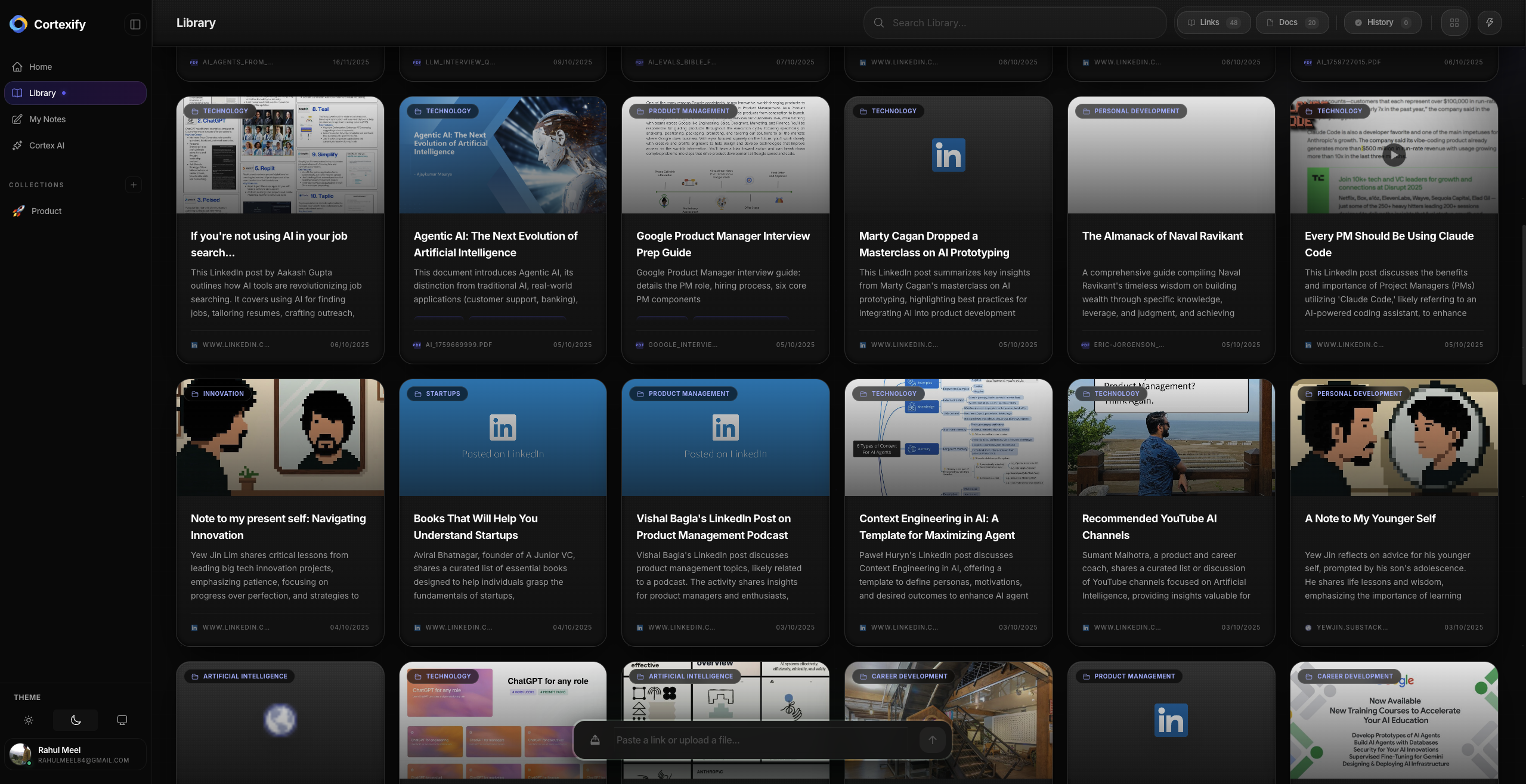
Task: Click the Library page heading
Action: click(196, 23)
